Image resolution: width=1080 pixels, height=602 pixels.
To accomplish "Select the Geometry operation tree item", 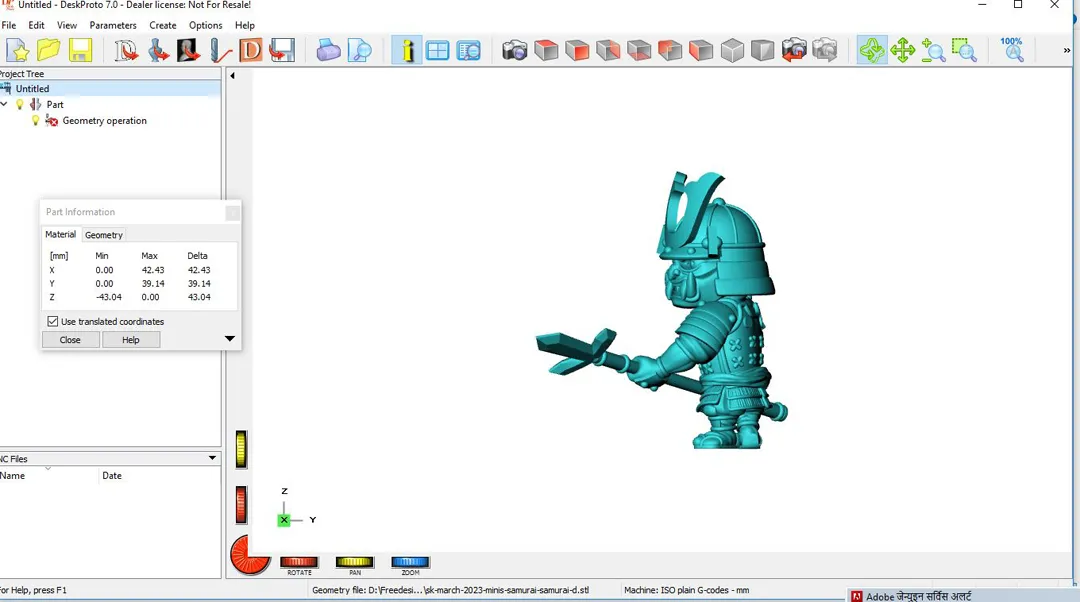I will click(105, 121).
